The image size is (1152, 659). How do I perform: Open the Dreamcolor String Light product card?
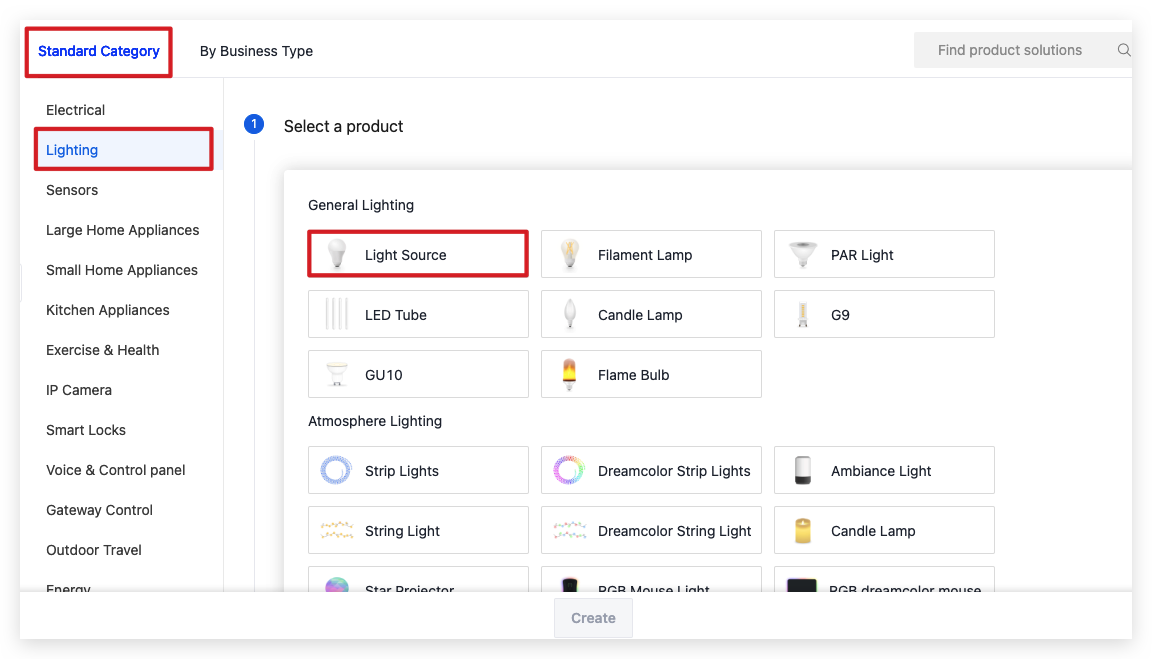pyautogui.click(x=651, y=530)
